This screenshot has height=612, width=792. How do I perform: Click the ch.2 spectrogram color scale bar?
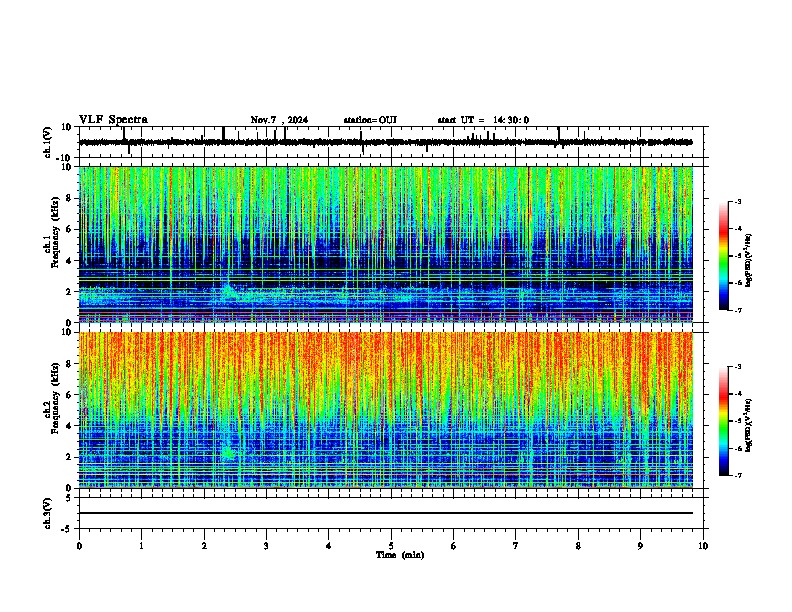(x=723, y=421)
